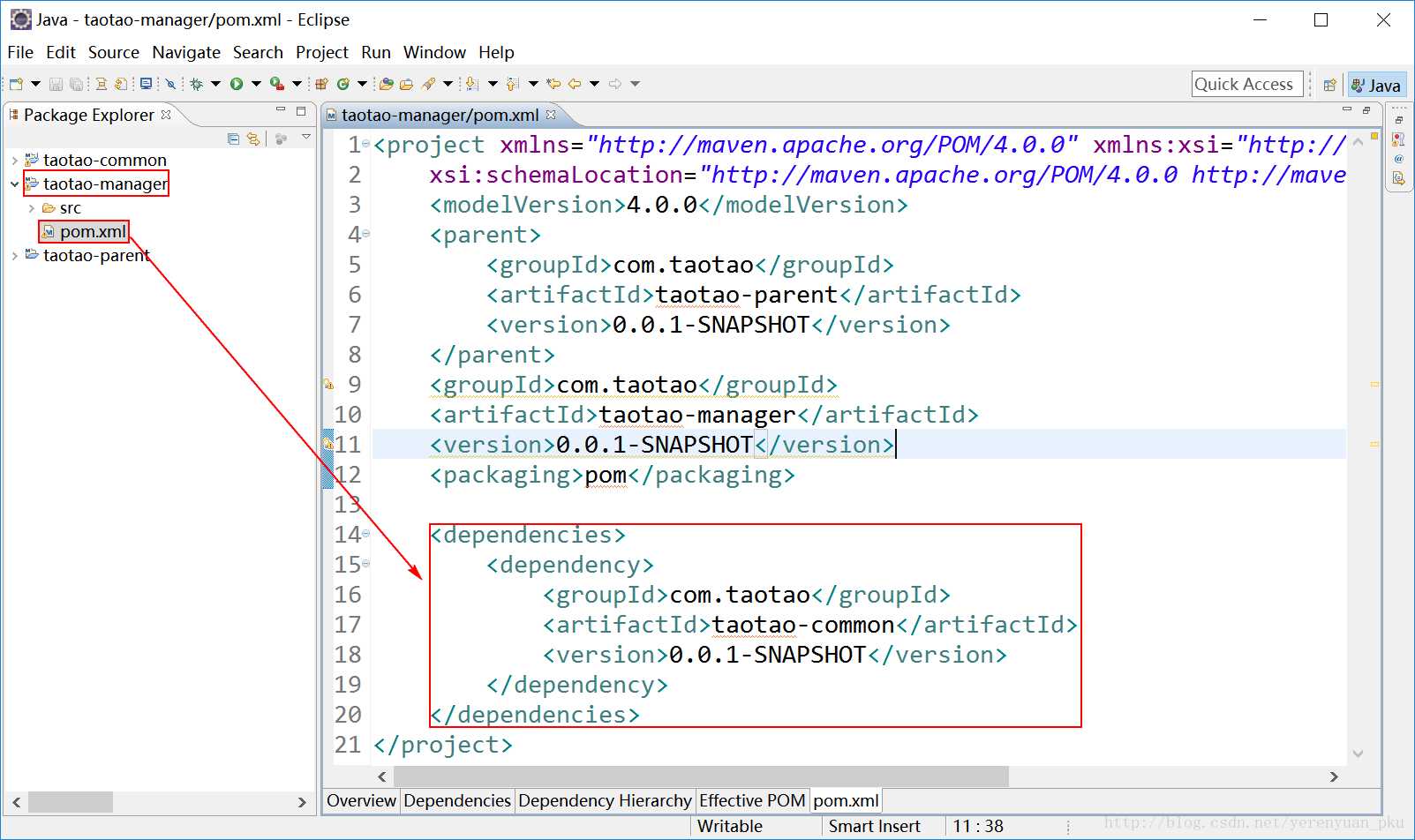The height and width of the screenshot is (840, 1415).
Task: Click the Debug bug icon
Action: pos(196,84)
